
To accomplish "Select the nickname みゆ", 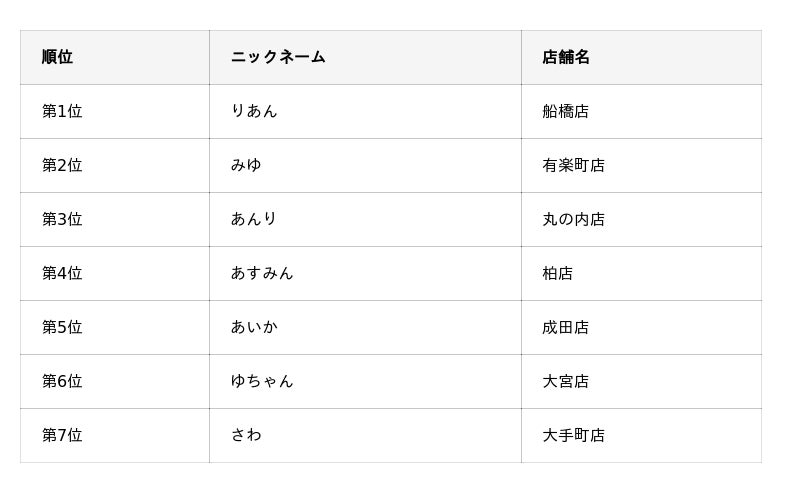I will pos(246,166).
